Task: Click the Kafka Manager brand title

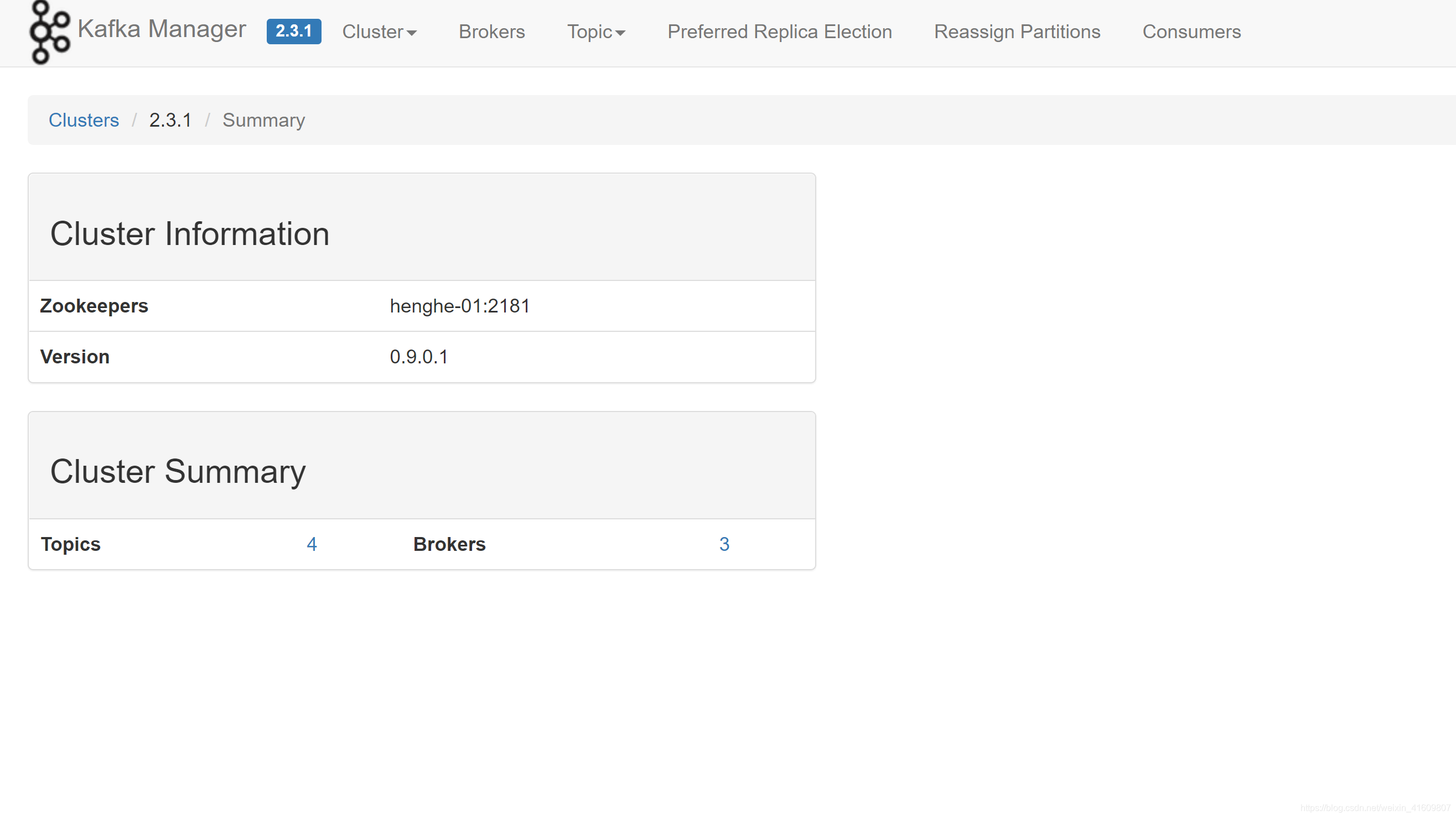Action: [x=162, y=29]
